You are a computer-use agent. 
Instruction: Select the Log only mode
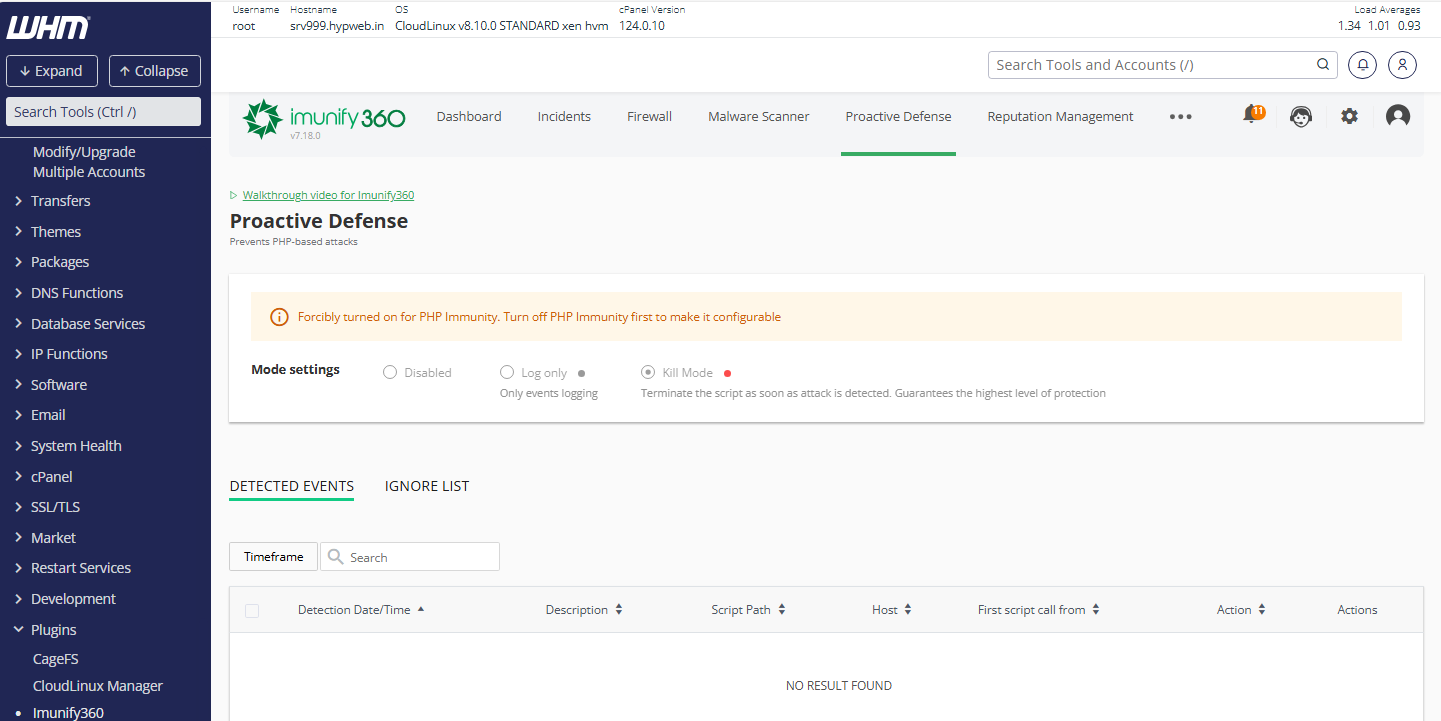[x=507, y=371]
